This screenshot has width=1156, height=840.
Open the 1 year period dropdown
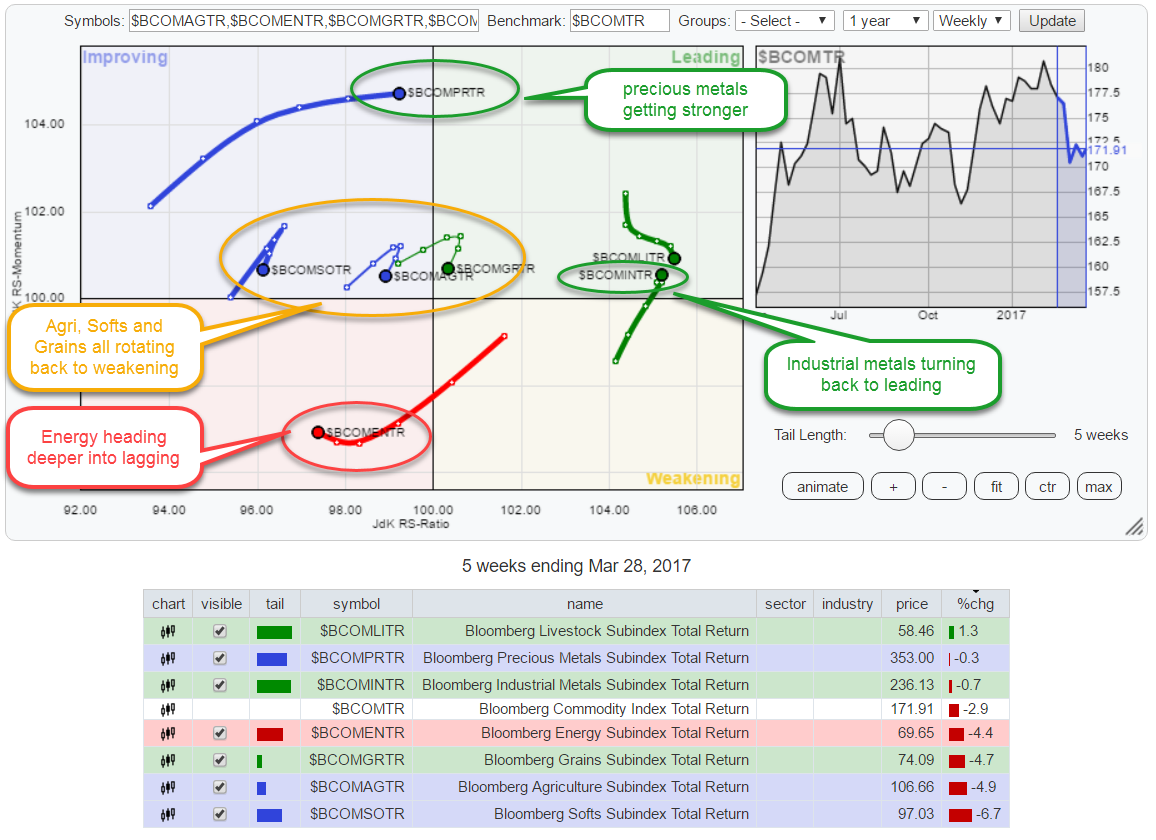pyautogui.click(x=885, y=21)
